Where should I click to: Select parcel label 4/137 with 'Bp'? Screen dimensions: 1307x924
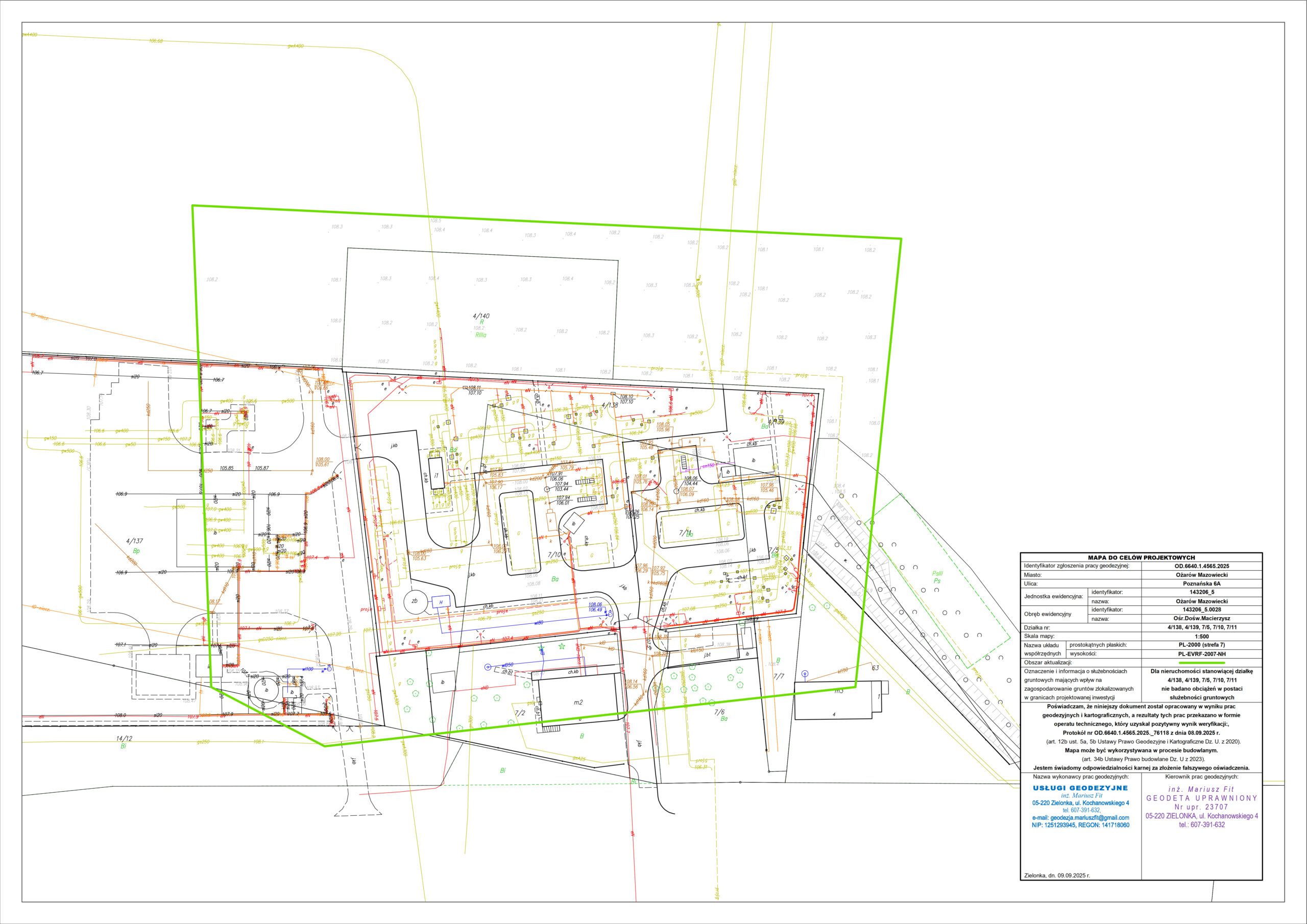coord(135,541)
